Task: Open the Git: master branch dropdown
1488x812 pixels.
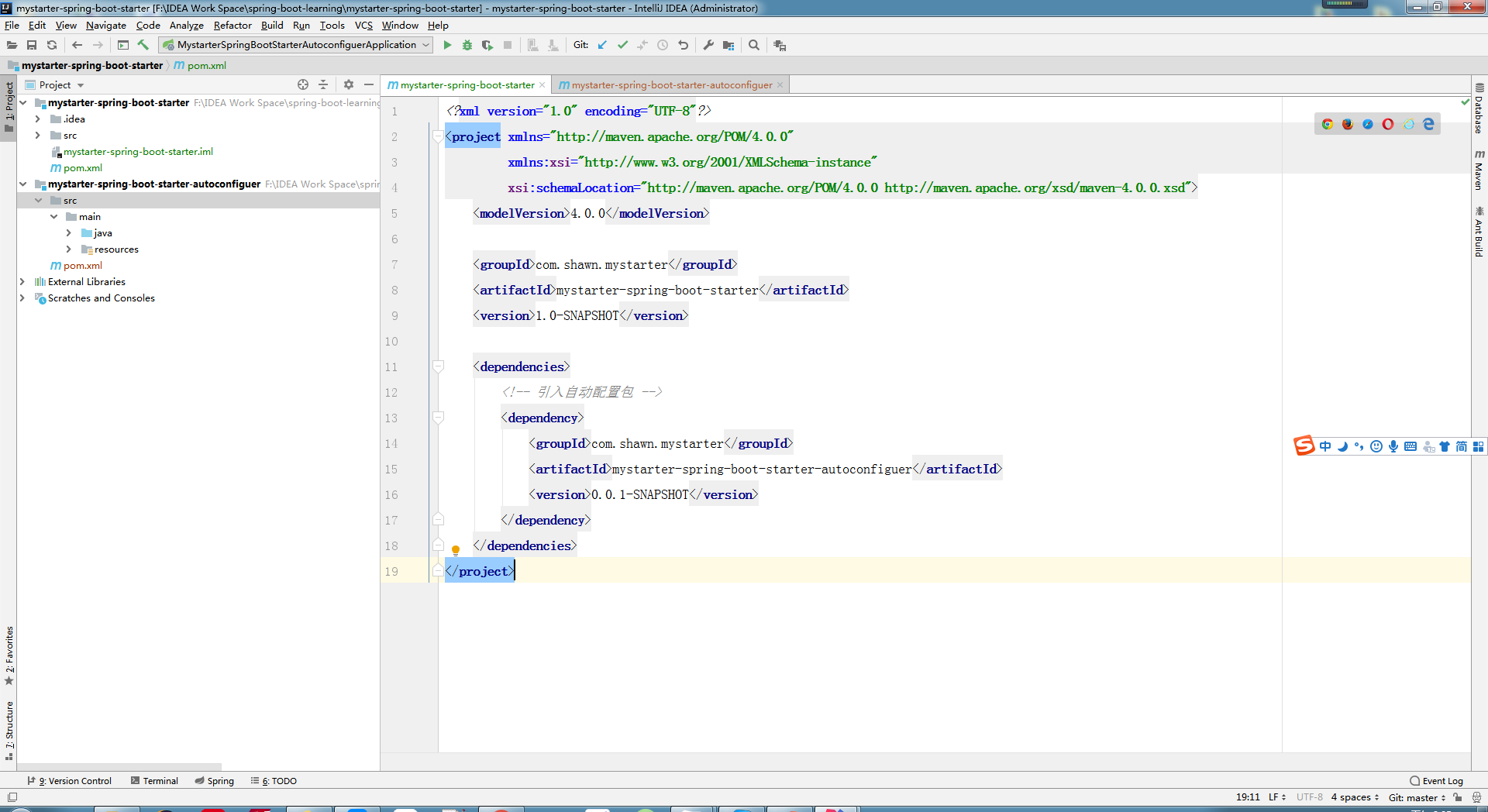Action: point(1417,797)
